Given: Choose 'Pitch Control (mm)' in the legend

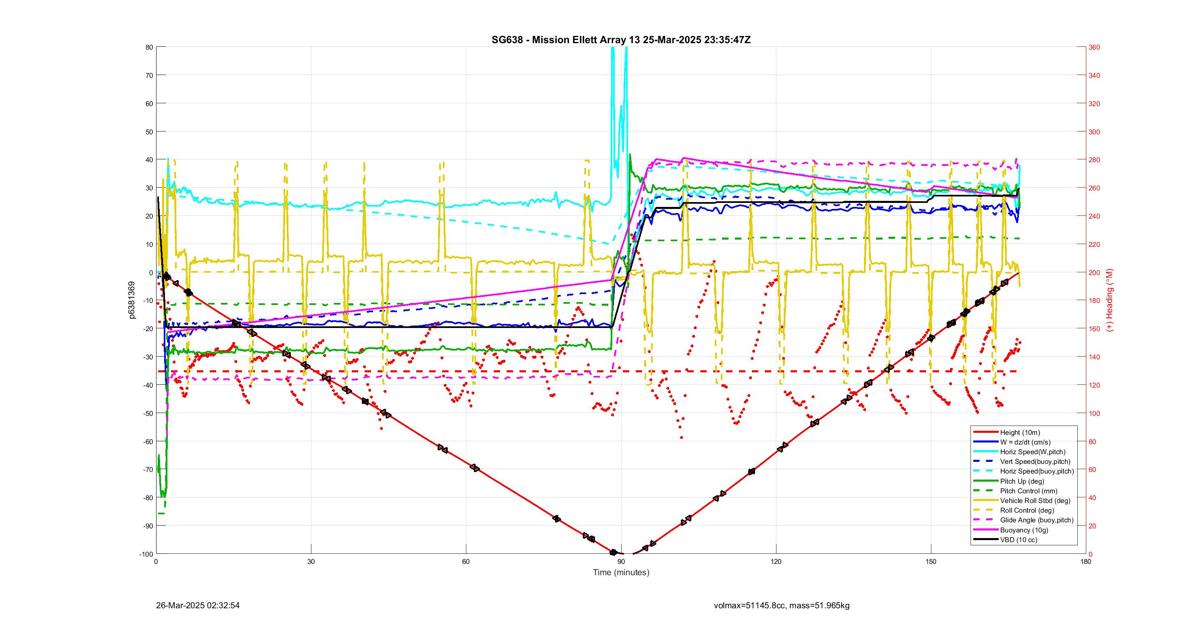Looking at the screenshot, I should (1029, 491).
